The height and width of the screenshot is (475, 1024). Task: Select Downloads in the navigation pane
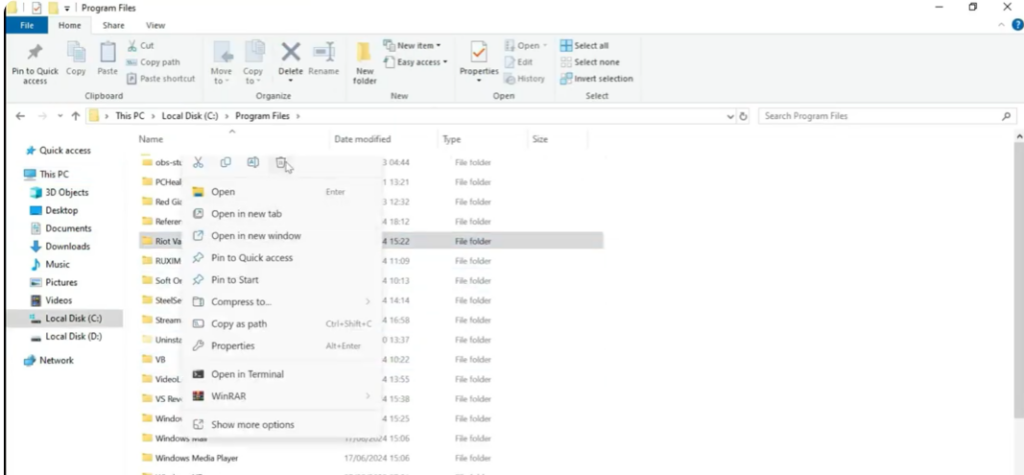click(x=67, y=246)
